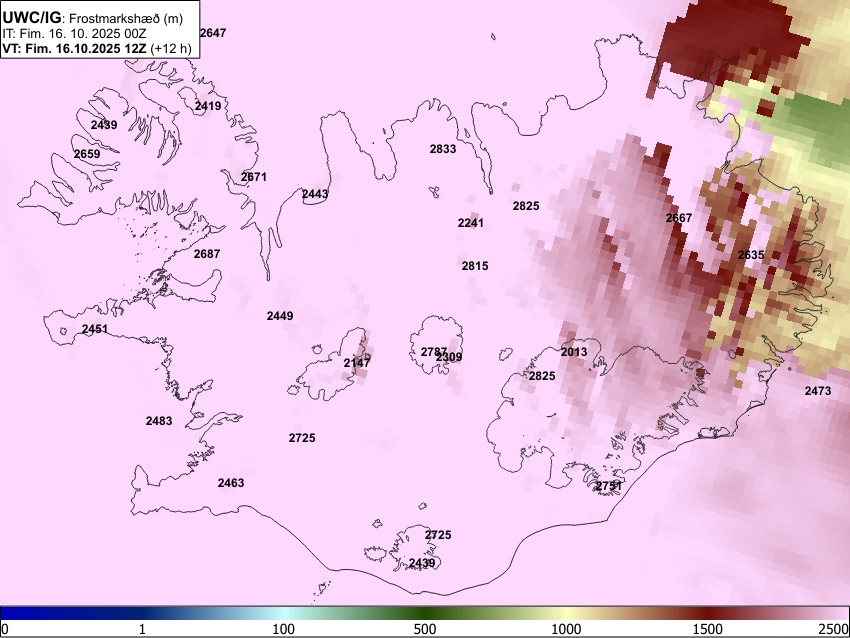The image size is (850, 638).
Task: Click the 2500 label on the color scale
Action: [834, 629]
